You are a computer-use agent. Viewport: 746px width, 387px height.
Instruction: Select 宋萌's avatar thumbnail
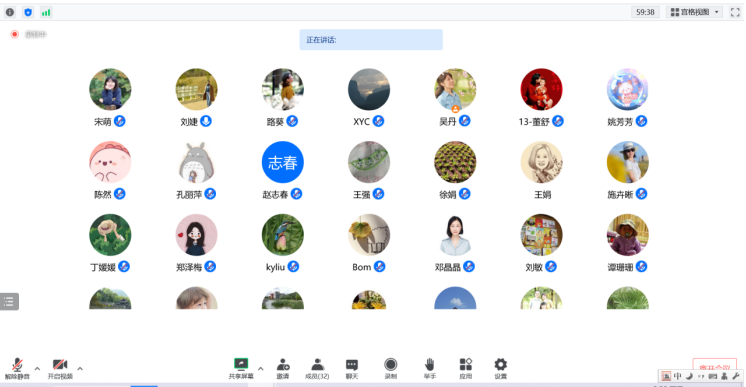[x=110, y=89]
